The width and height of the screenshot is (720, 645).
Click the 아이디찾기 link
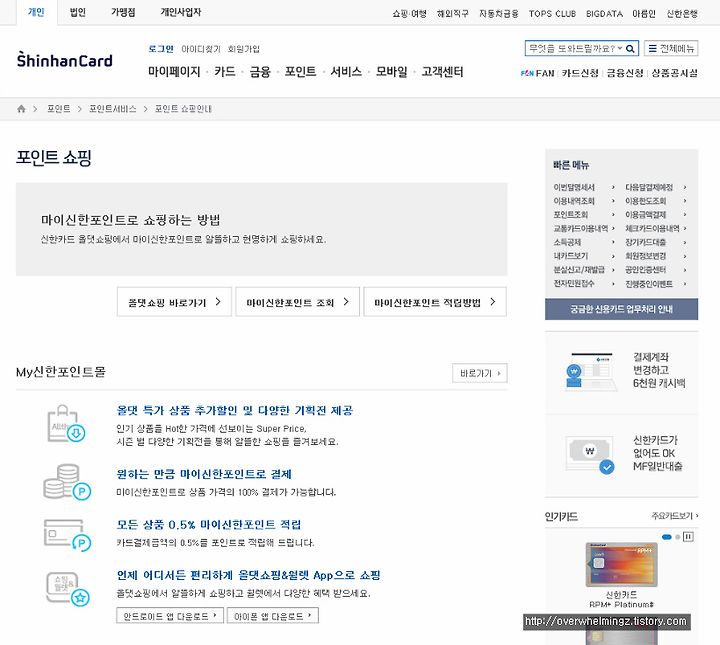pos(201,49)
